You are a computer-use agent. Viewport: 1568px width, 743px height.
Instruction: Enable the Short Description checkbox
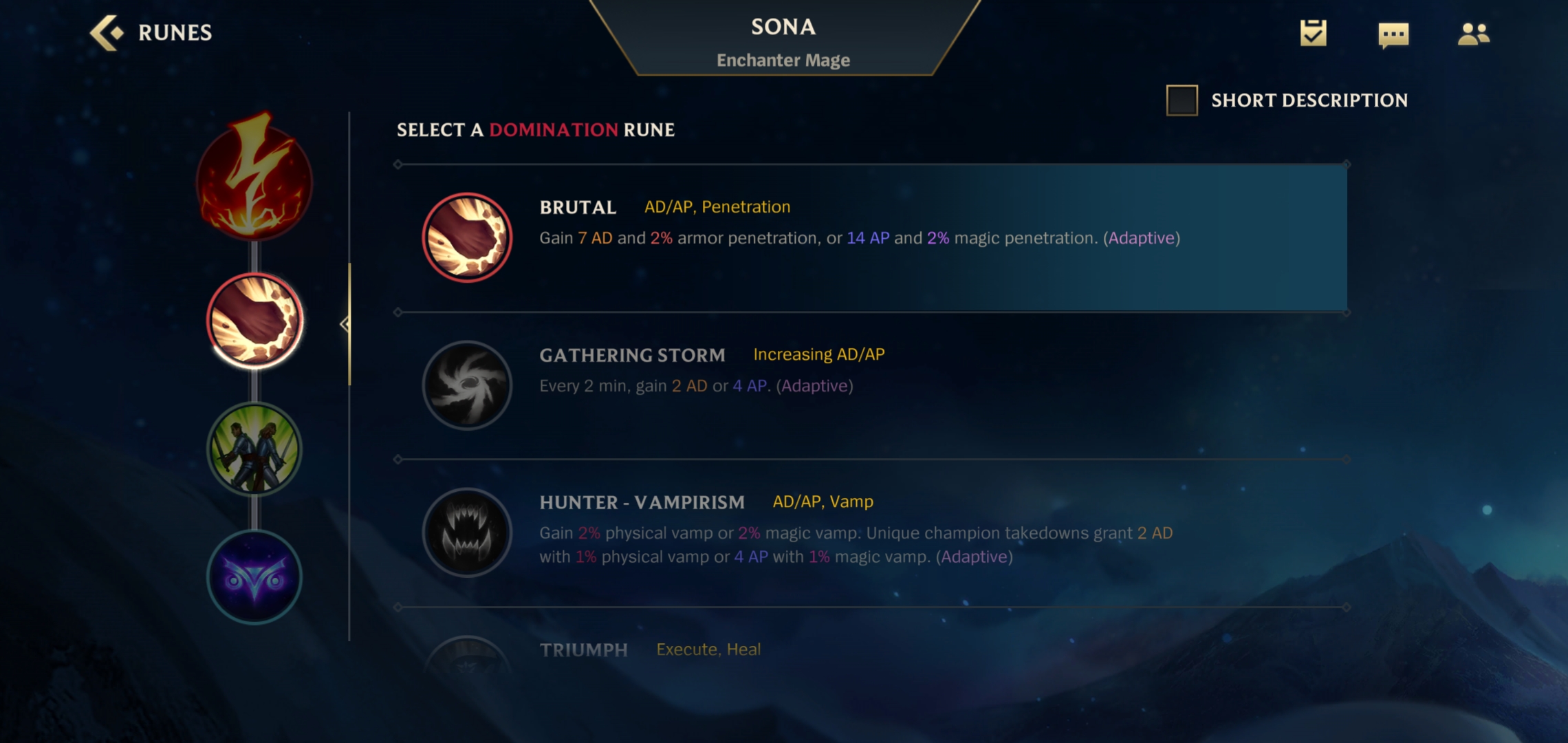pyautogui.click(x=1182, y=100)
